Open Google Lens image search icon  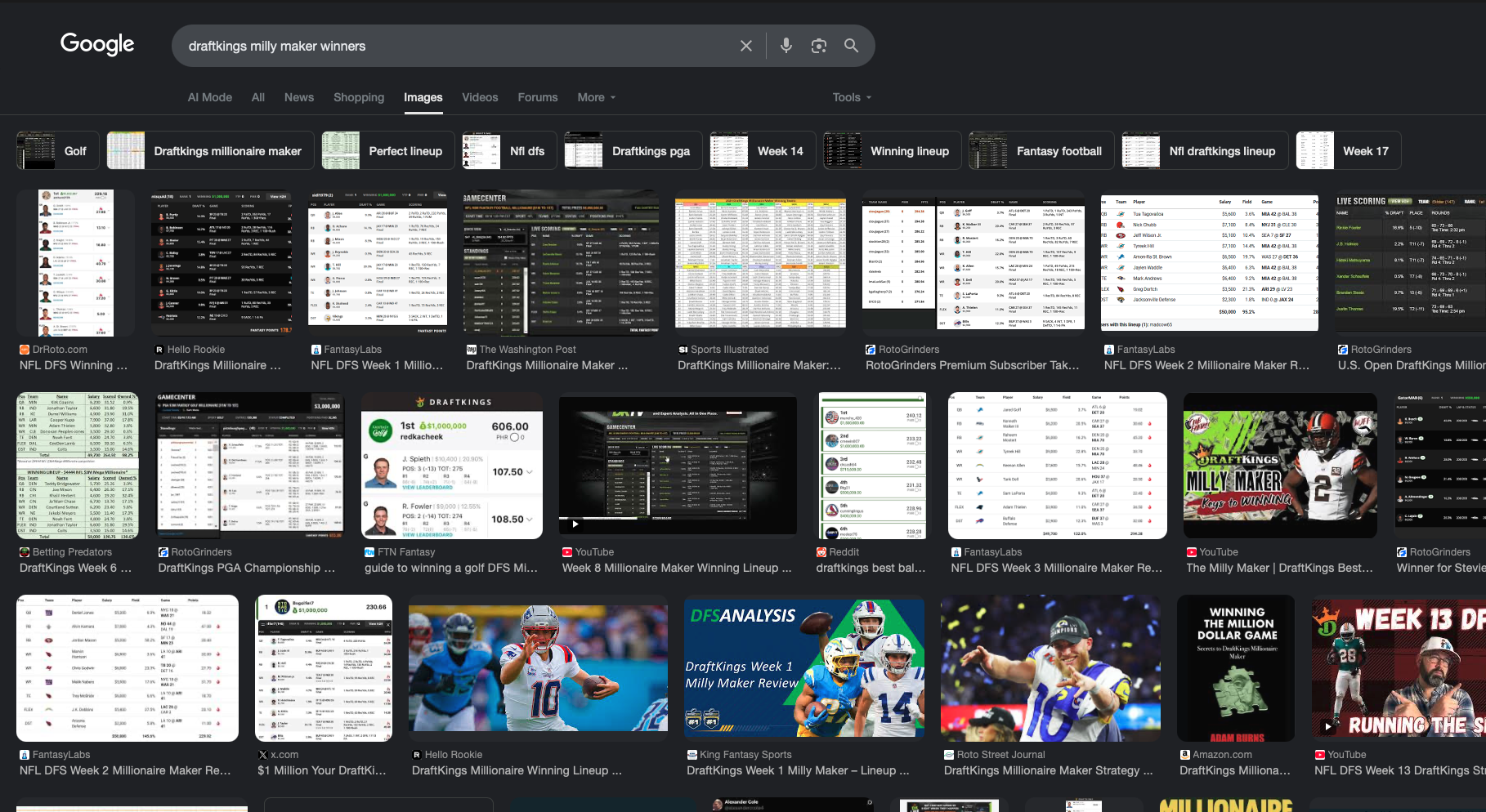(818, 46)
